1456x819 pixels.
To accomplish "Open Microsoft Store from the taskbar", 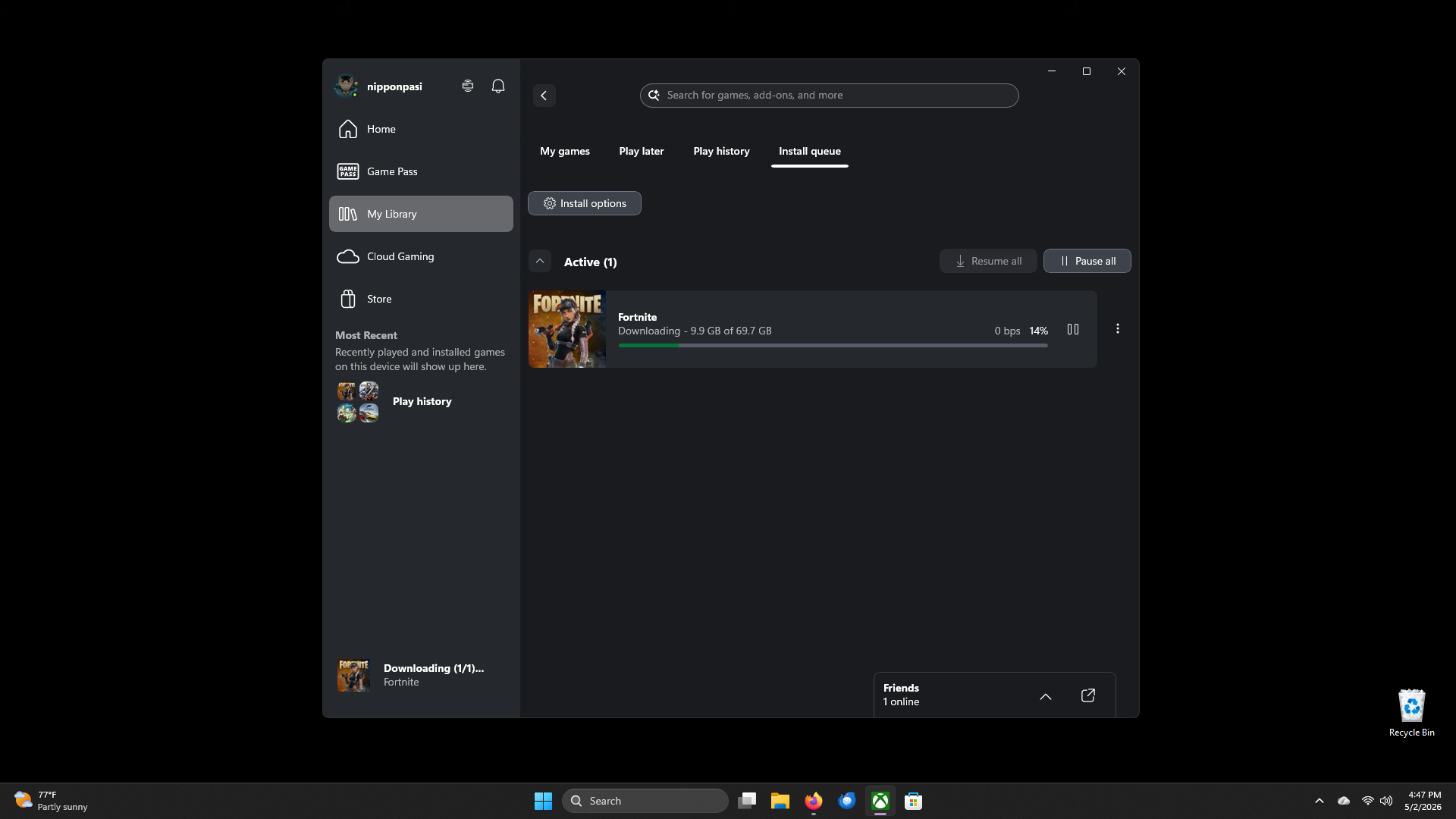I will click(914, 801).
